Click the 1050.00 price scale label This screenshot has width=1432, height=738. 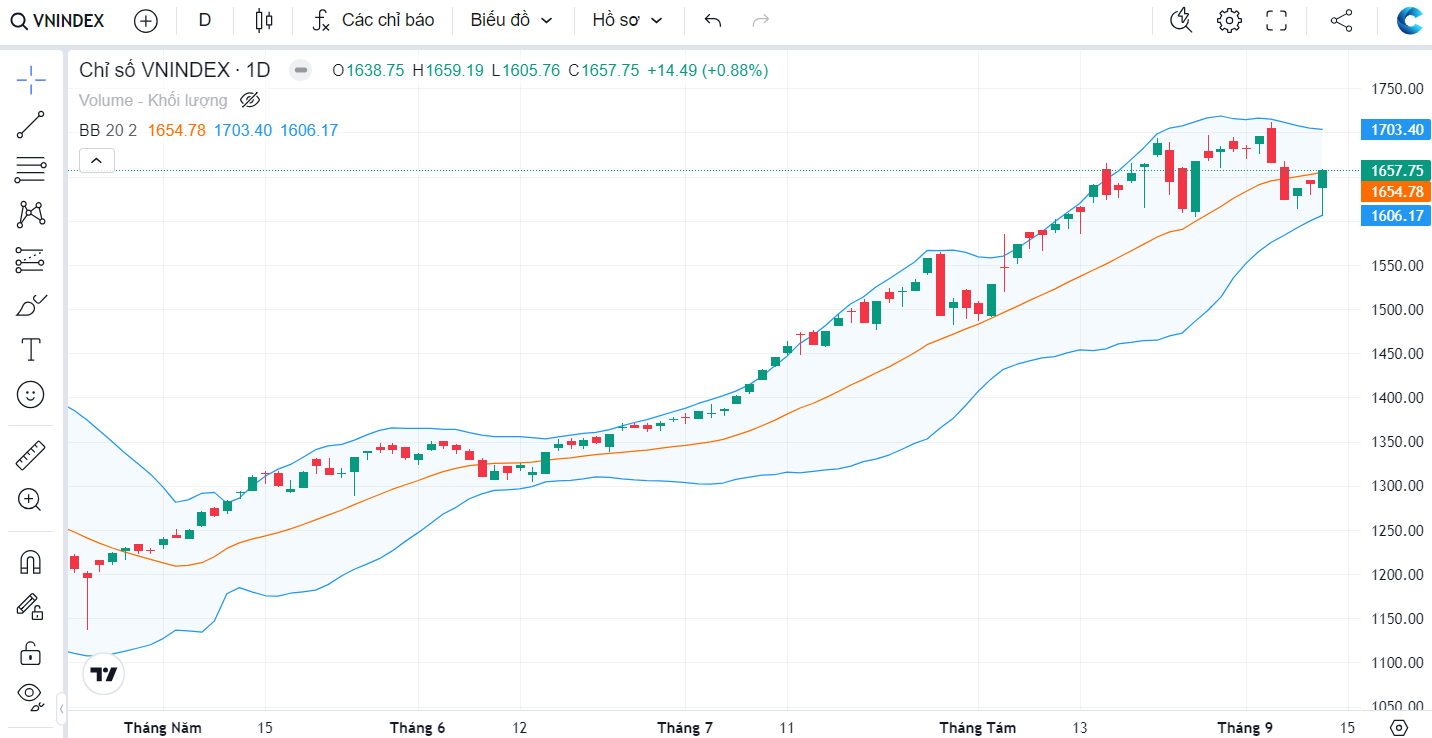coord(1397,706)
